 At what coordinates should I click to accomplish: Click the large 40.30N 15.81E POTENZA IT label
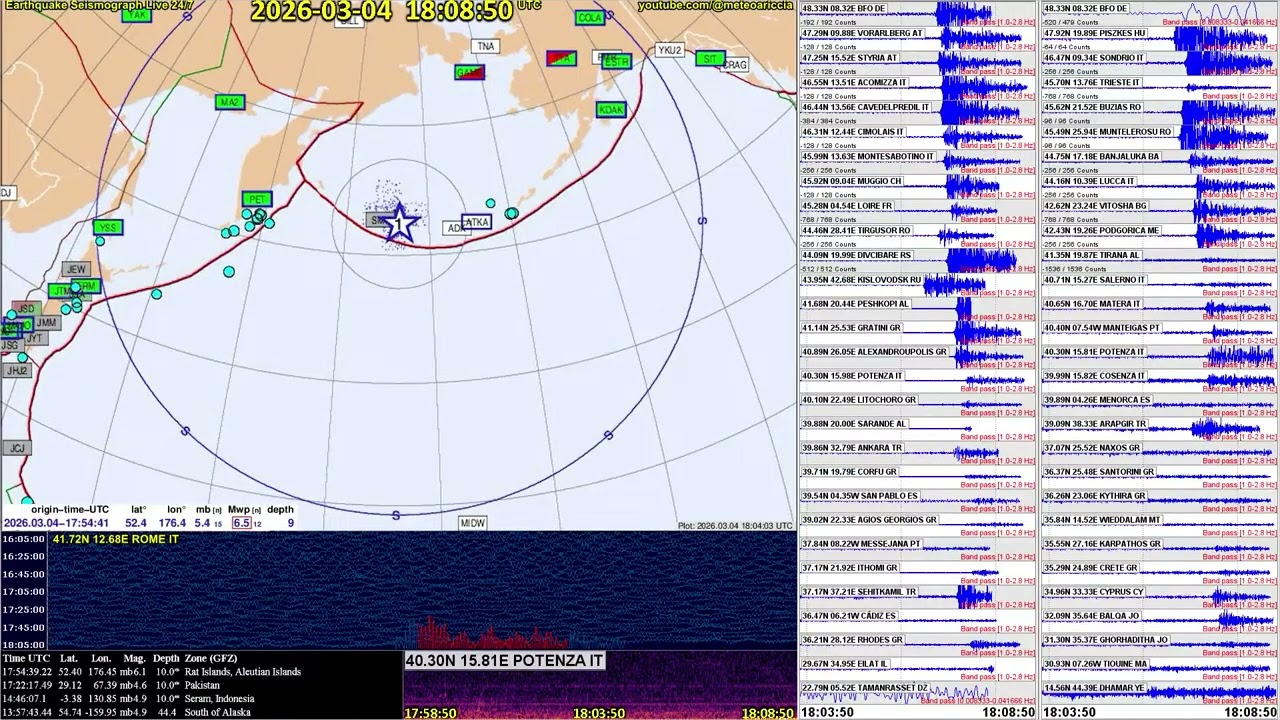point(504,661)
